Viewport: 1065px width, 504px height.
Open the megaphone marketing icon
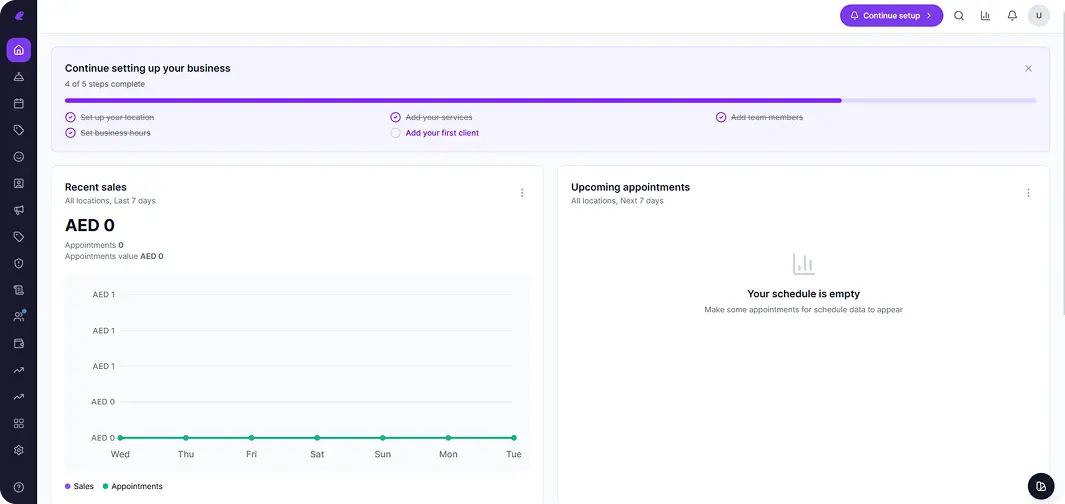pyautogui.click(x=18, y=210)
